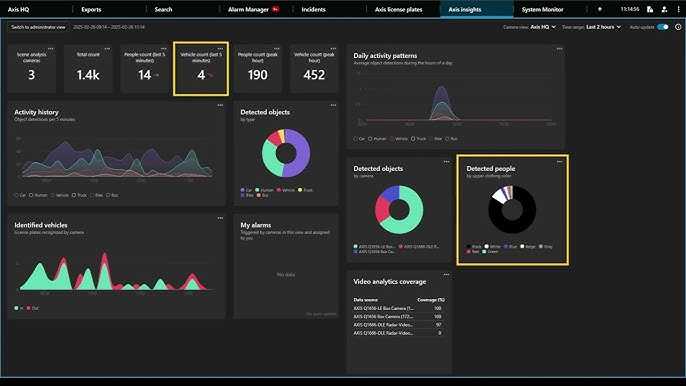
Task: Open the Detected people card options menu
Action: (559, 161)
